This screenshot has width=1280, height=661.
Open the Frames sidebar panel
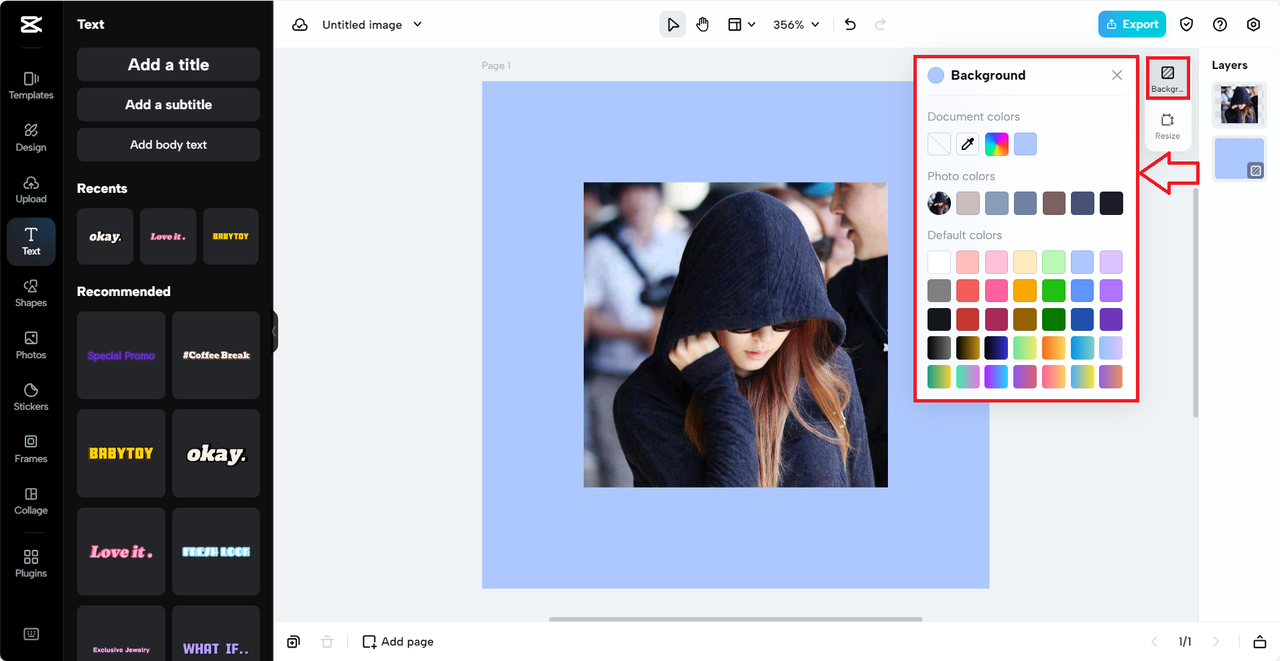[31, 449]
